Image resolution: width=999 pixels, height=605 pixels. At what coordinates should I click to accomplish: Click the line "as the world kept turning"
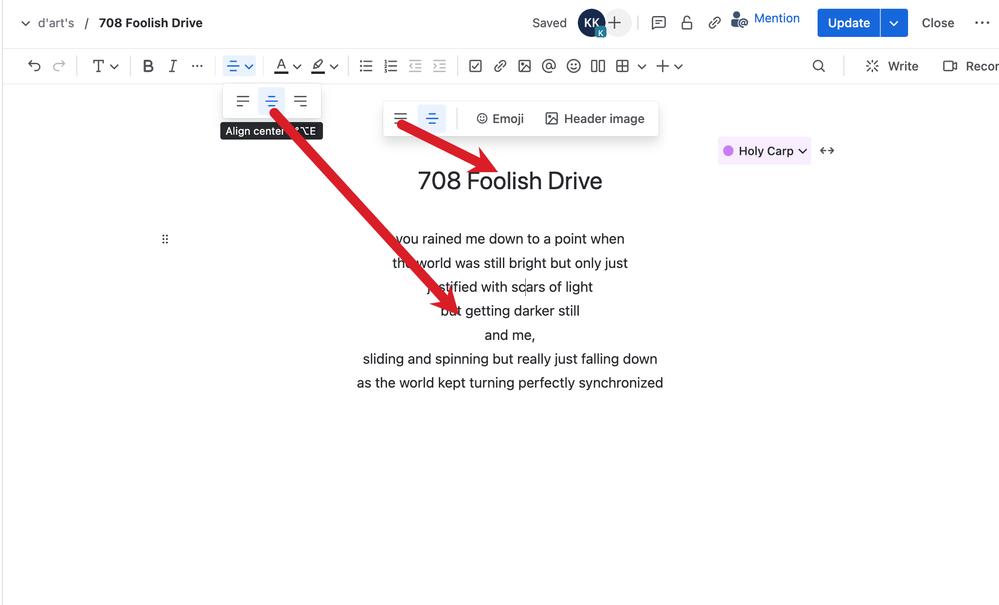(x=510, y=383)
